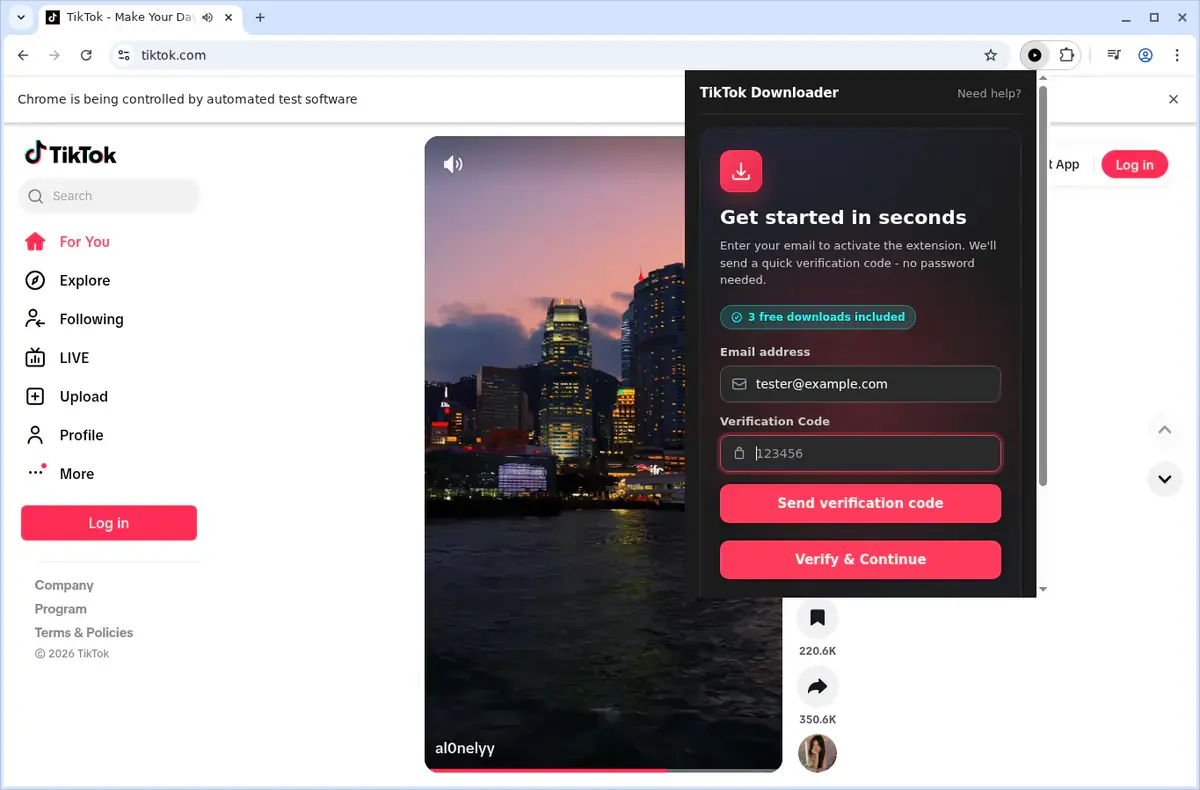Viewport: 1200px width, 790px height.
Task: Click the sidebar Log in button
Action: click(x=109, y=523)
